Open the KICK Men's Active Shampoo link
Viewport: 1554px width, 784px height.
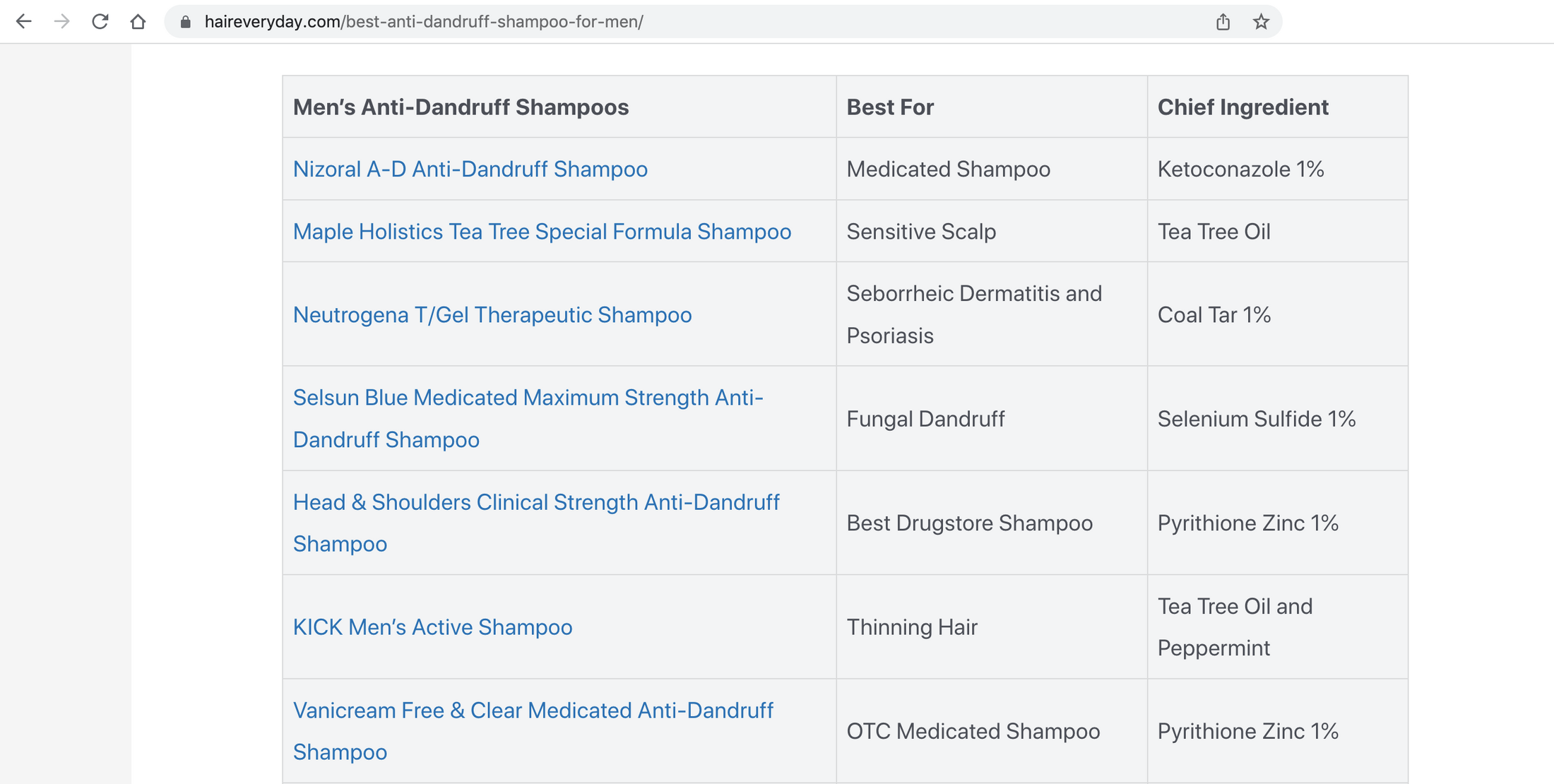(x=433, y=626)
